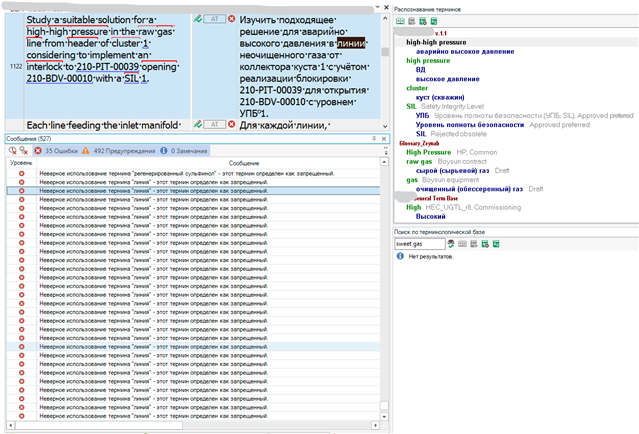The height and width of the screenshot is (434, 639).
Task: Click editor vertical scroll up arrow
Action: [385, 18]
